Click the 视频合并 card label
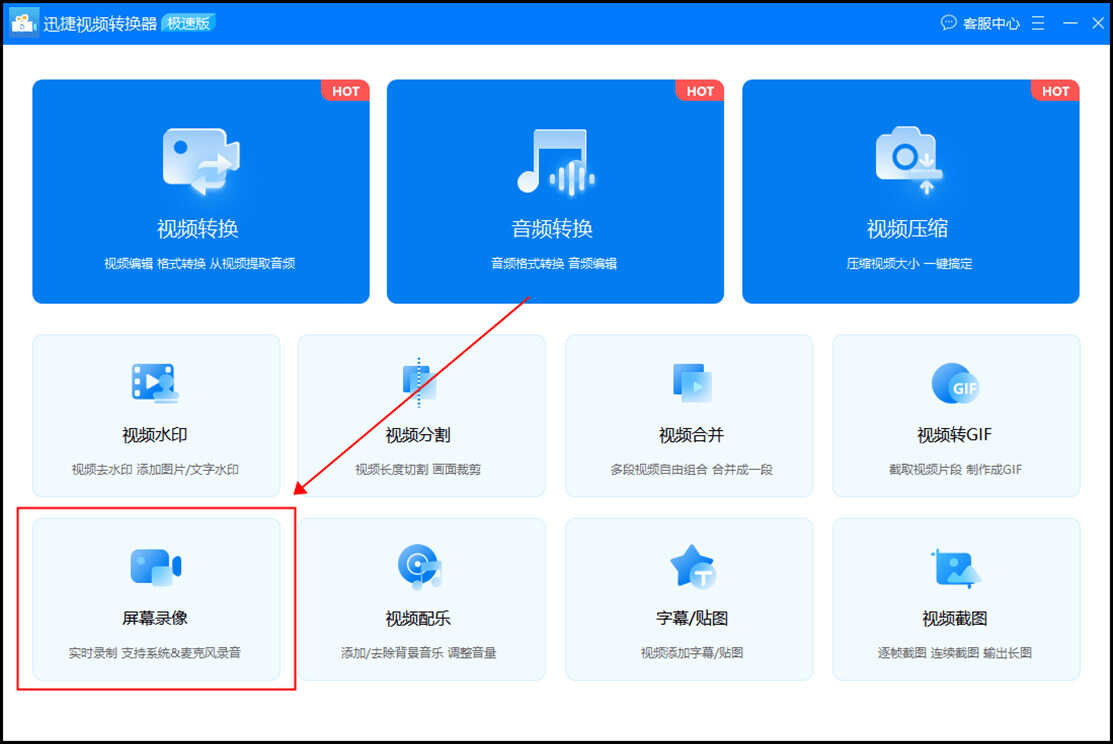This screenshot has width=1113, height=744. coord(691,434)
